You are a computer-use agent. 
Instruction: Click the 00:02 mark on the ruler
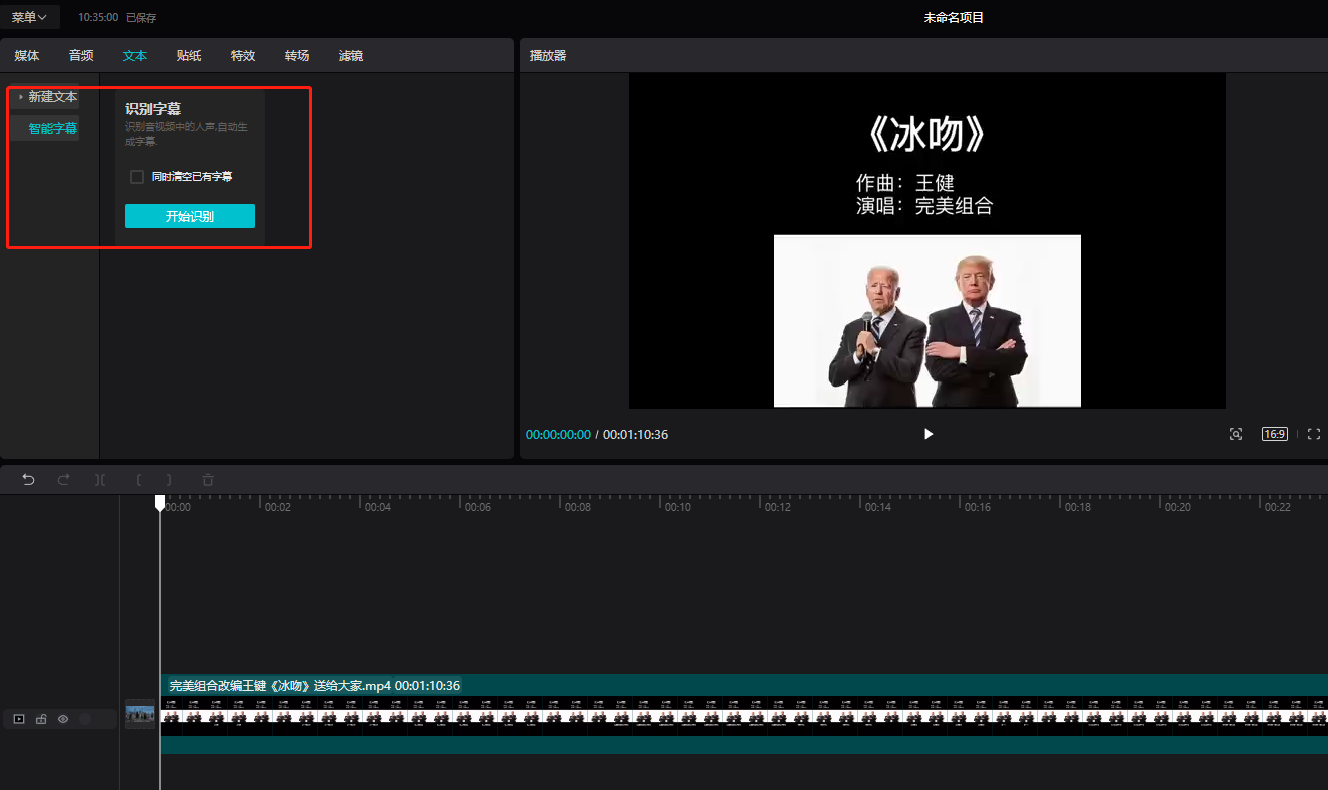pos(277,507)
